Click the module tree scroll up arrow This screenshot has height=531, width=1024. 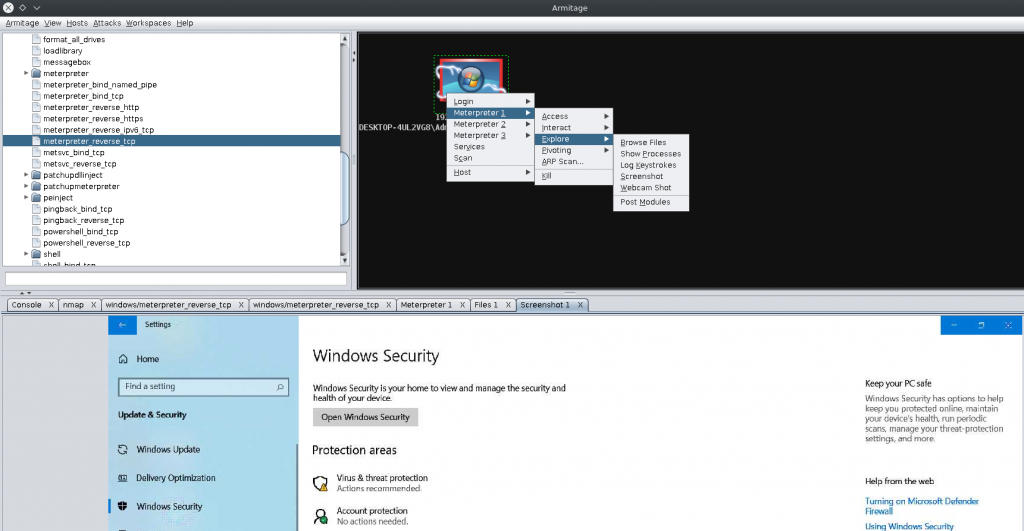pos(345,39)
